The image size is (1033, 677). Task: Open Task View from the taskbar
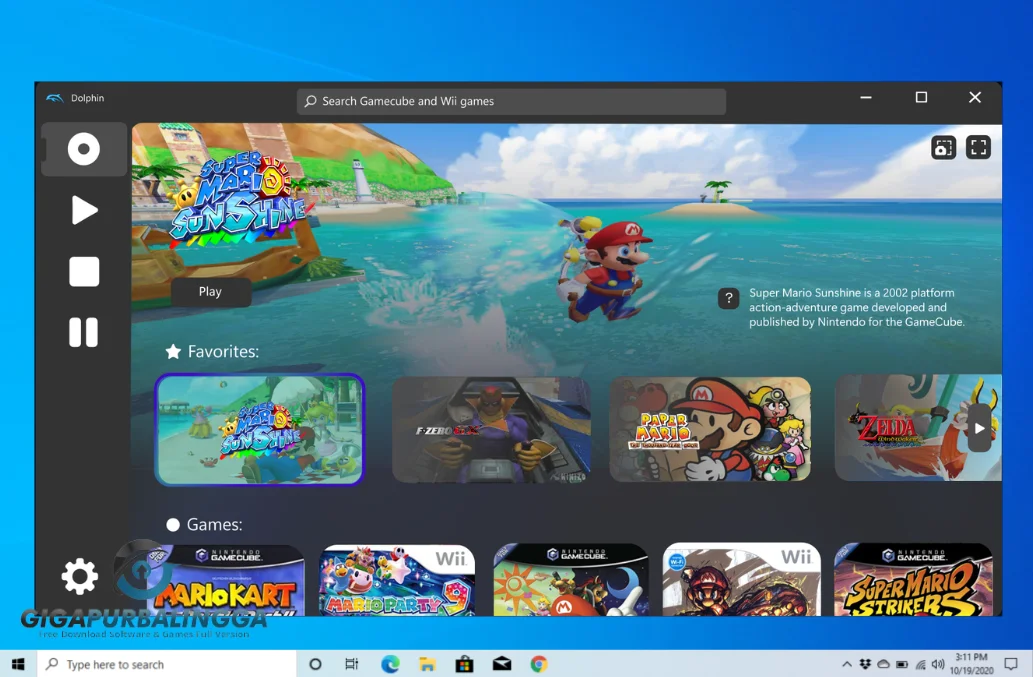click(352, 663)
